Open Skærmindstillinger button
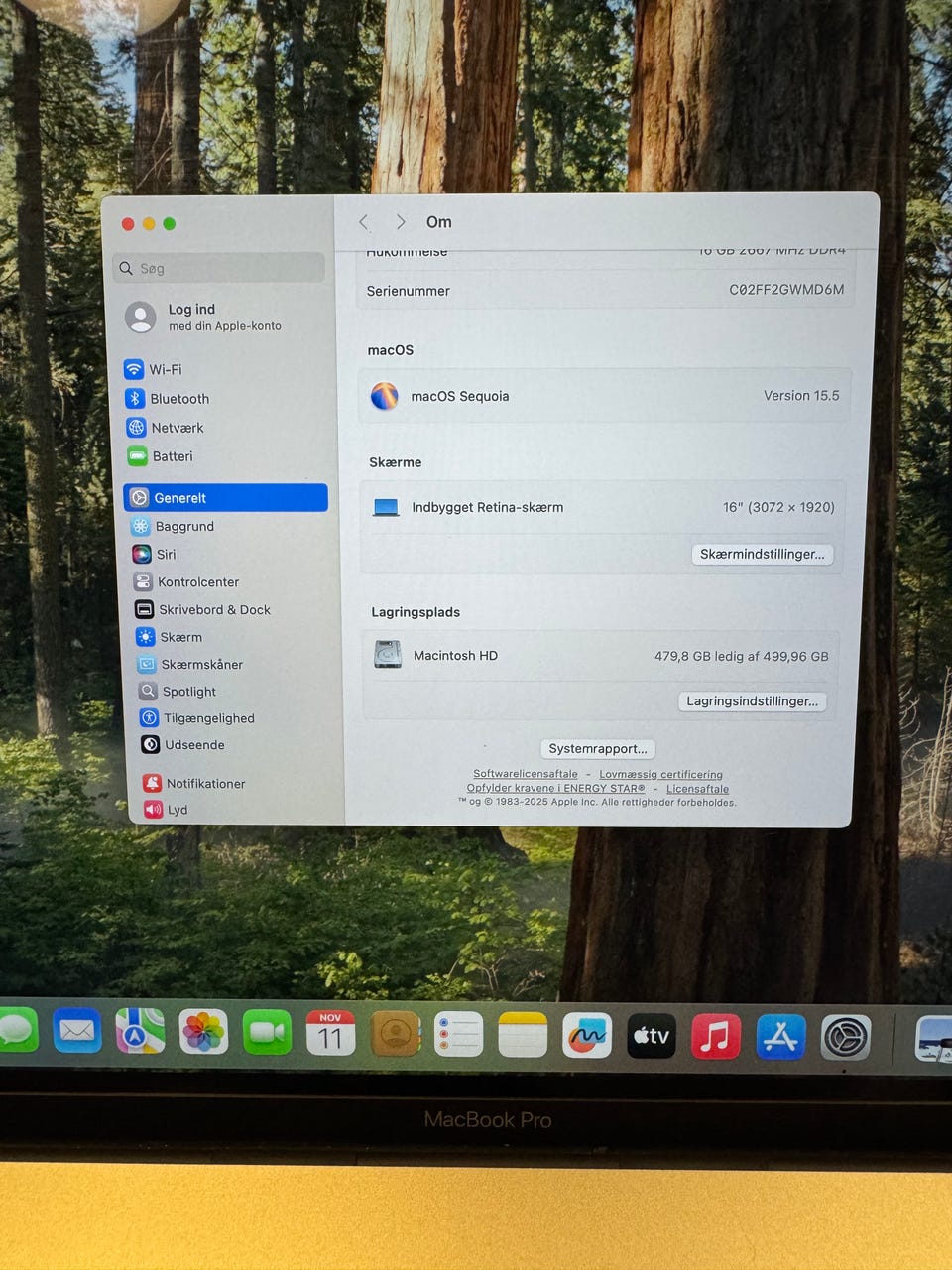This screenshot has height=1270, width=952. coord(762,554)
